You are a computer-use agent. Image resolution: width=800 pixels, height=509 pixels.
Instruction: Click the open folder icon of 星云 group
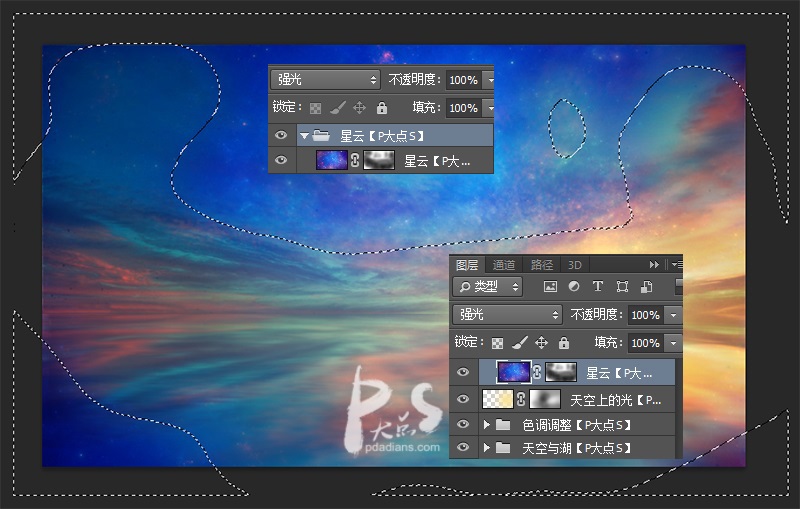(321, 135)
